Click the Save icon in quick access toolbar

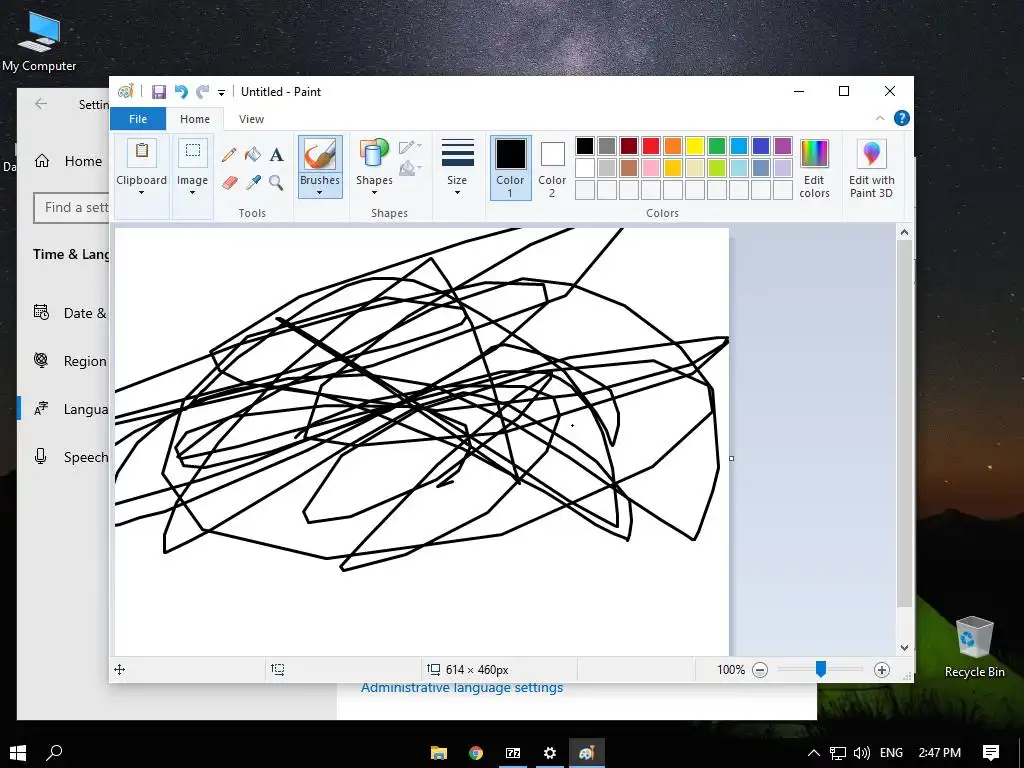[159, 92]
